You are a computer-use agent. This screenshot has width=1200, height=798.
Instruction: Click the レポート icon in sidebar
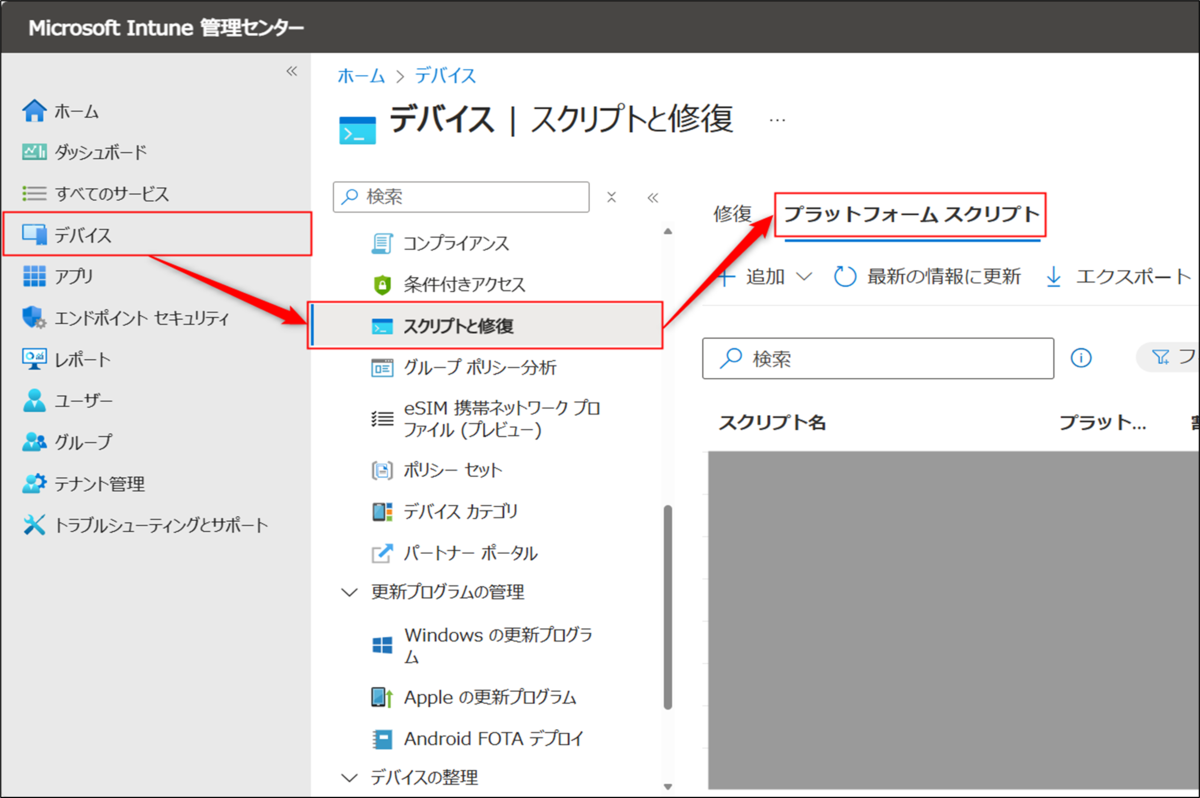coord(35,359)
